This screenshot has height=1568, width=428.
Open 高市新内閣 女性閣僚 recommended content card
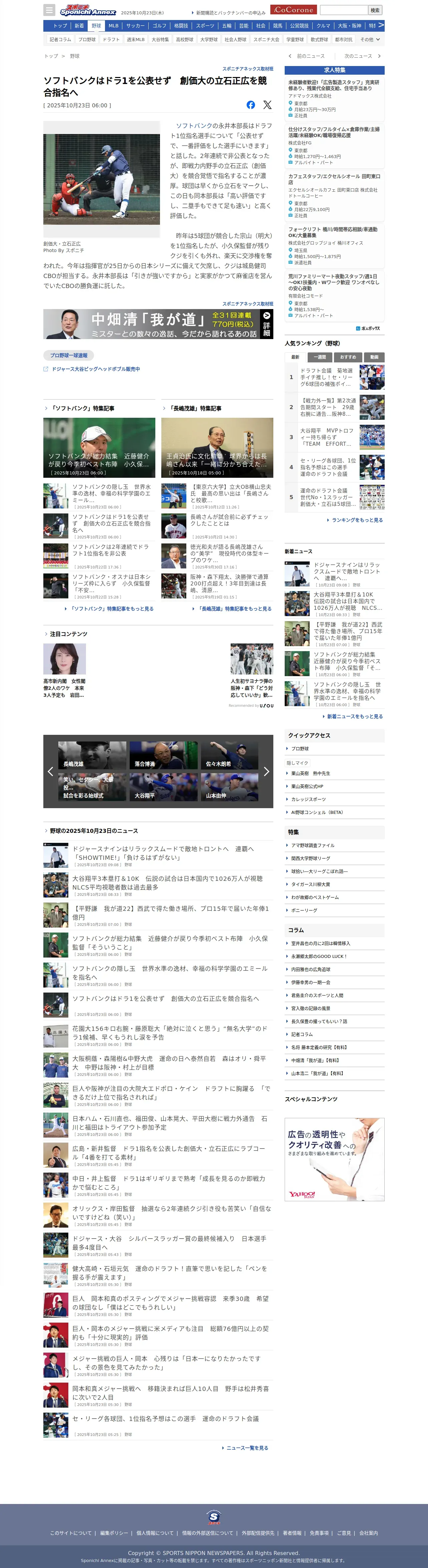[x=65, y=671]
